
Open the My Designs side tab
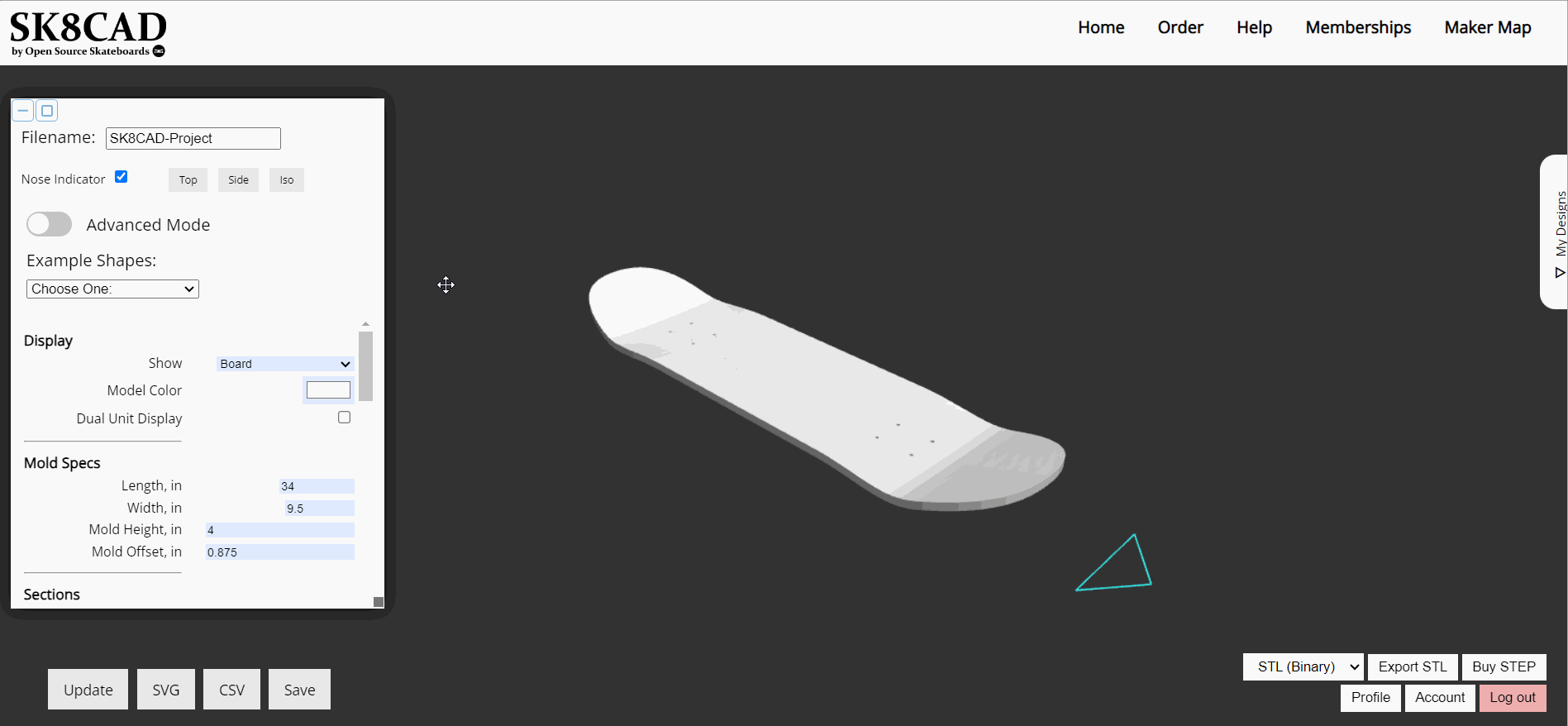point(1556,232)
